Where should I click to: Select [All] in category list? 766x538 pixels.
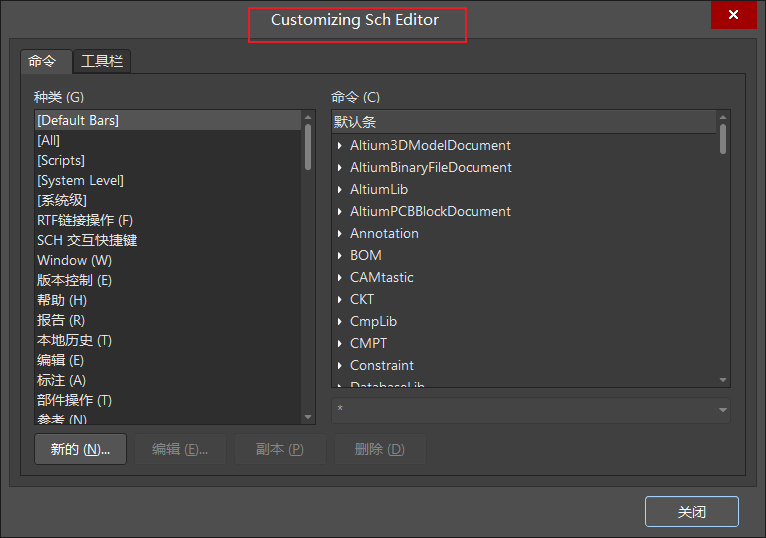click(x=169, y=140)
